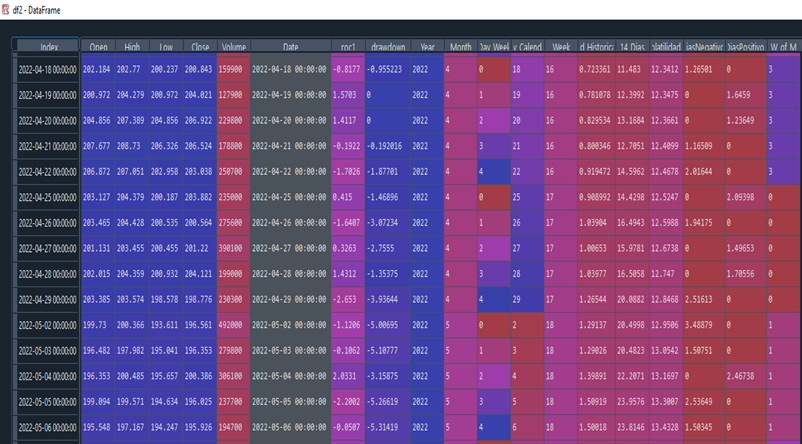
Task: Select roc1 cell -0.8177
Action: tap(348, 70)
